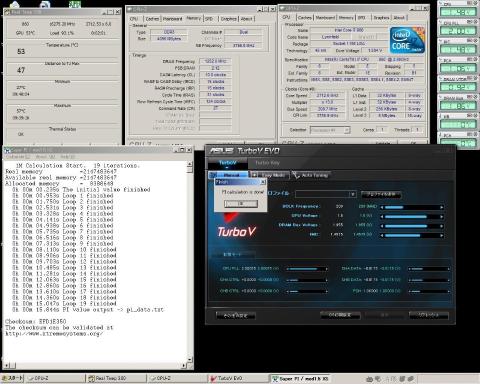This screenshot has height=384, width=480.
Task: Click the CPU Voltage left arrow
Action: pos(382,217)
